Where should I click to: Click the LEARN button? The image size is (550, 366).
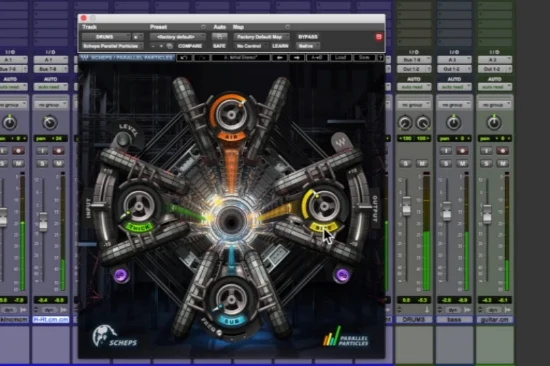[x=280, y=46]
